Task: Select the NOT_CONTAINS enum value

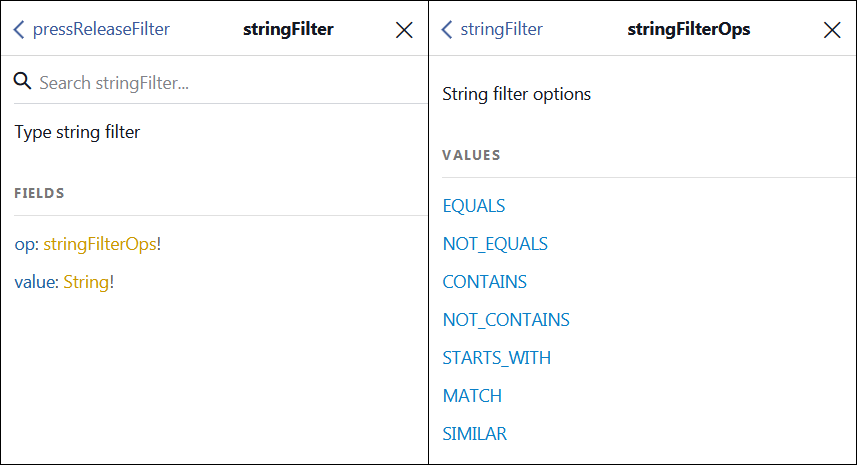Action: pos(506,320)
